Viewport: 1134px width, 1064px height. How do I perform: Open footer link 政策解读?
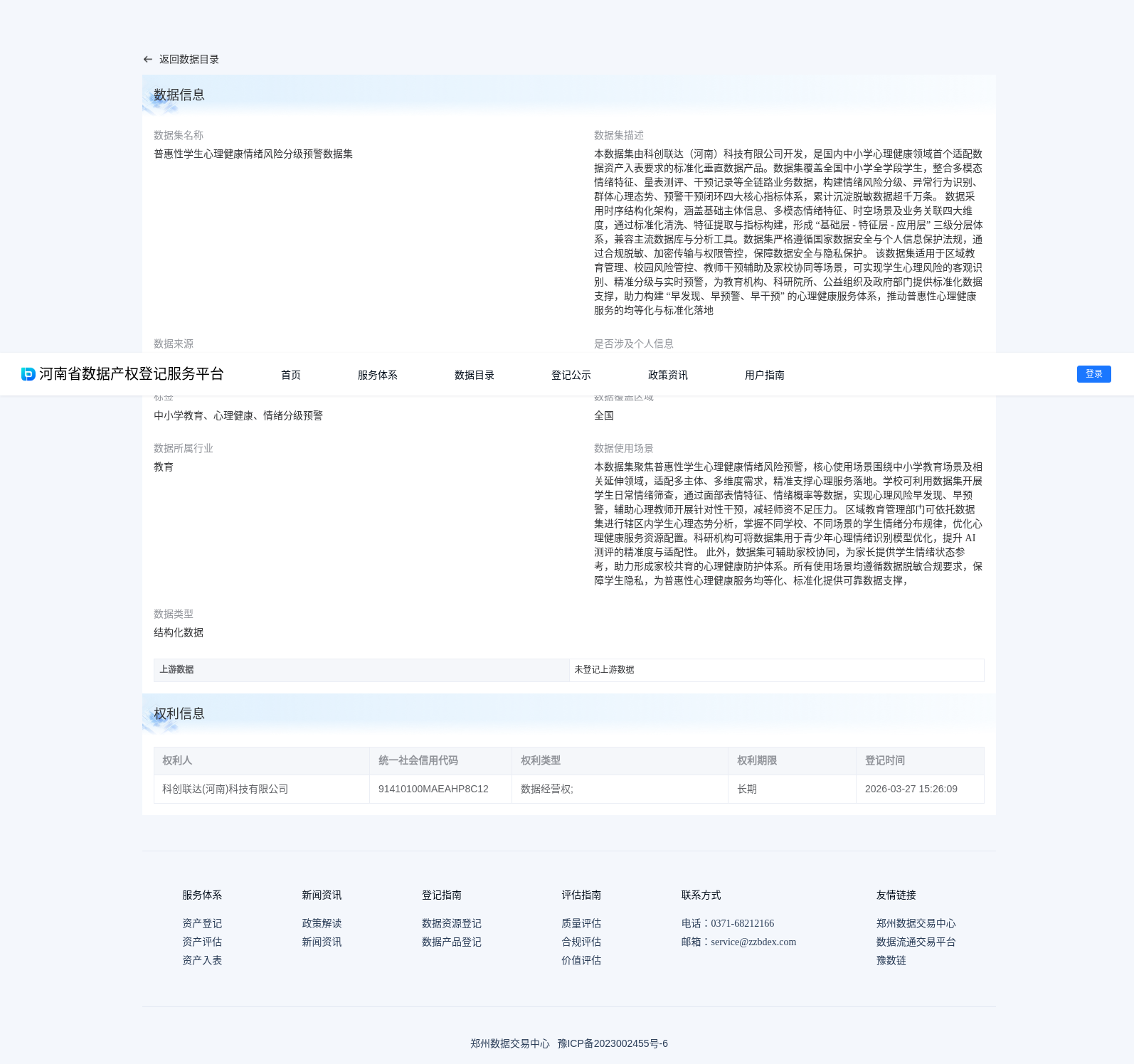322,923
